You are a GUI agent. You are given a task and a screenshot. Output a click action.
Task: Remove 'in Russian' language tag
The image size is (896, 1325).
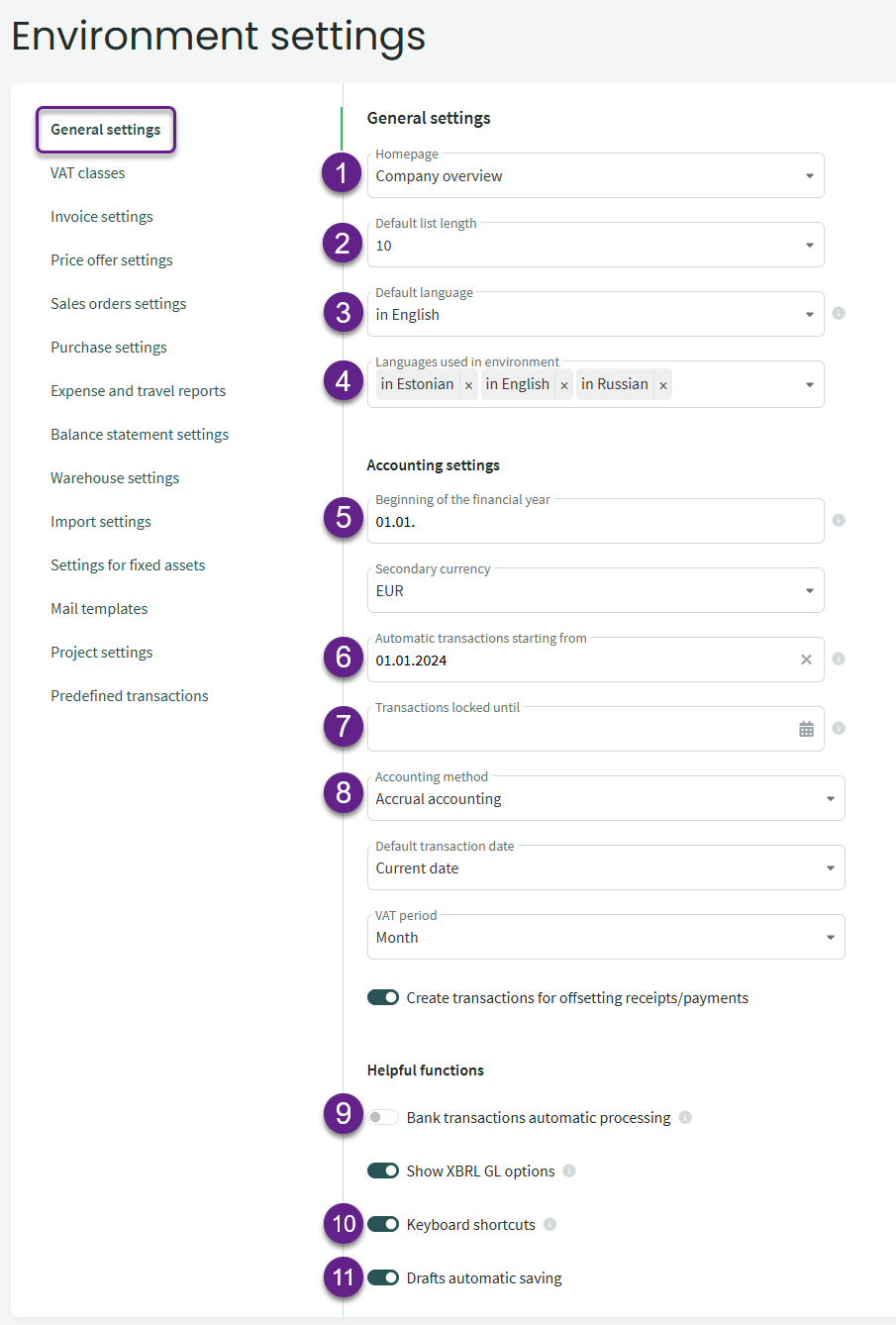pyautogui.click(x=663, y=385)
